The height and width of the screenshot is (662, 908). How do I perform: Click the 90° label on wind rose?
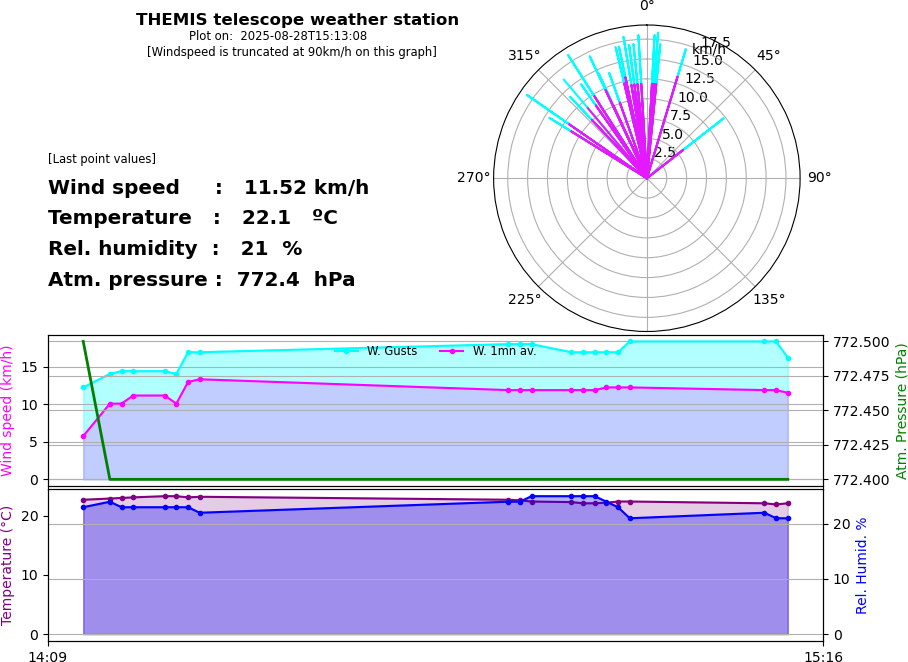pos(820,178)
